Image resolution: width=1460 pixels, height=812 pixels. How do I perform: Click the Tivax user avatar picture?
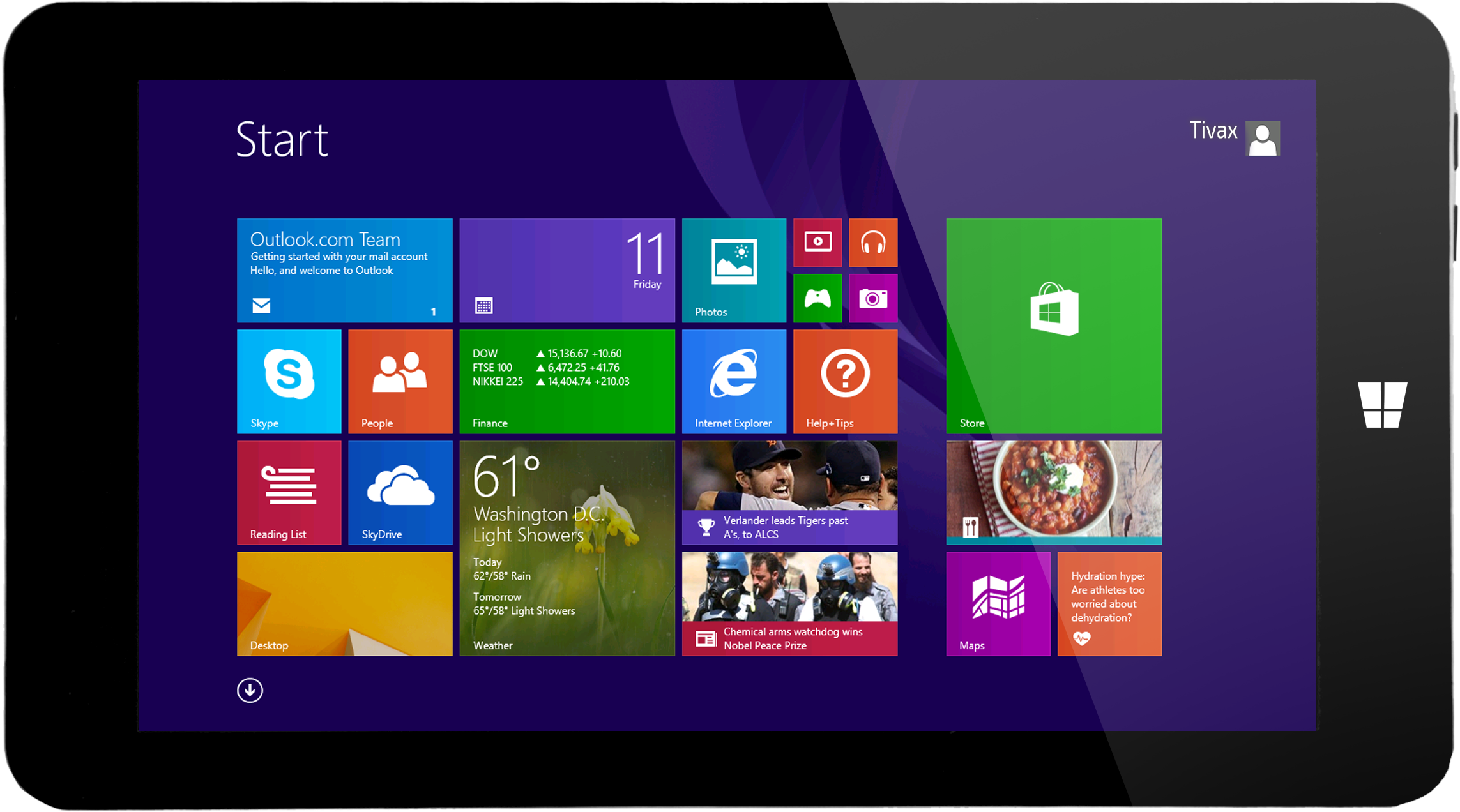pos(1263,139)
